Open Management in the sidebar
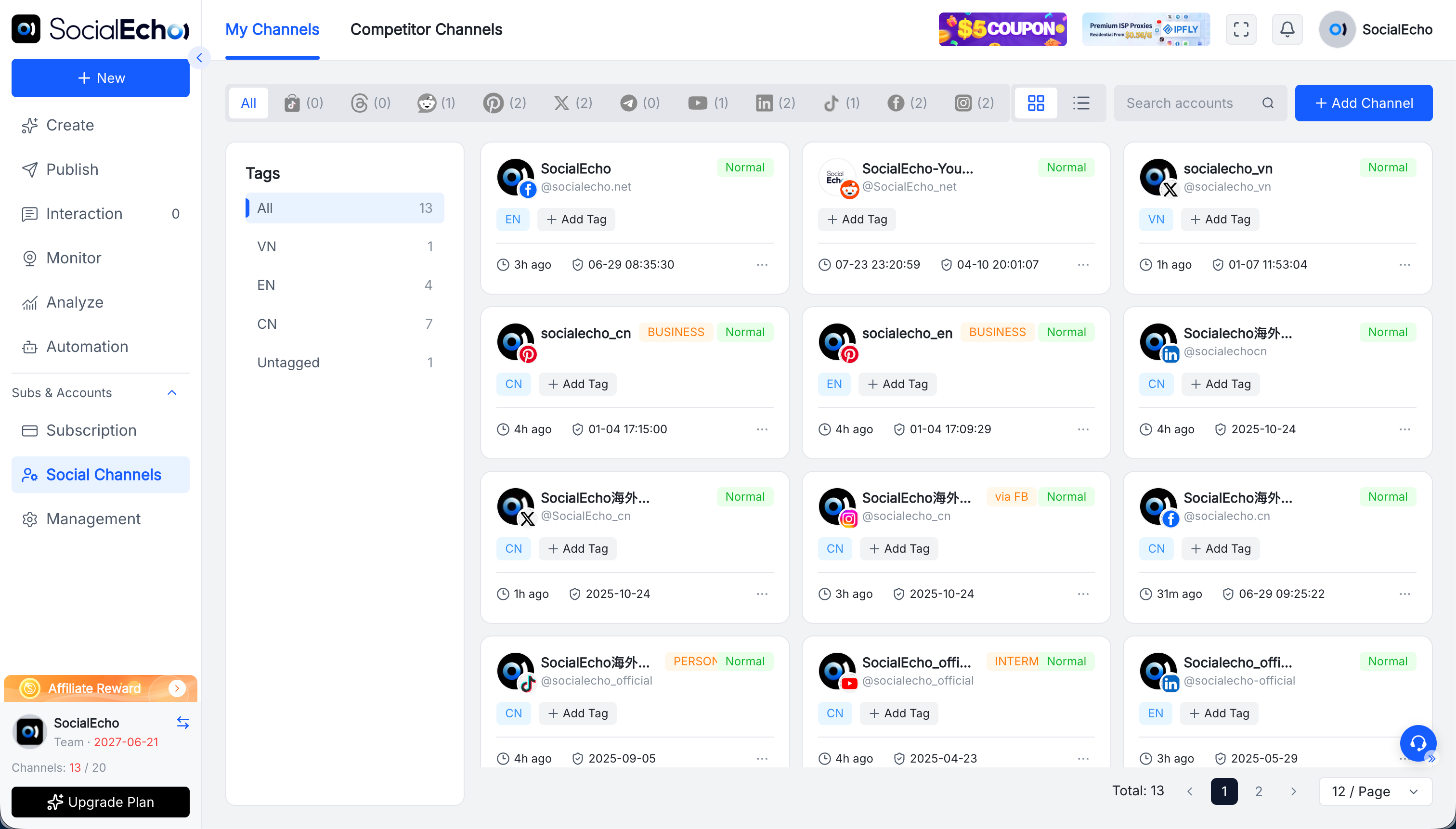 [100, 518]
